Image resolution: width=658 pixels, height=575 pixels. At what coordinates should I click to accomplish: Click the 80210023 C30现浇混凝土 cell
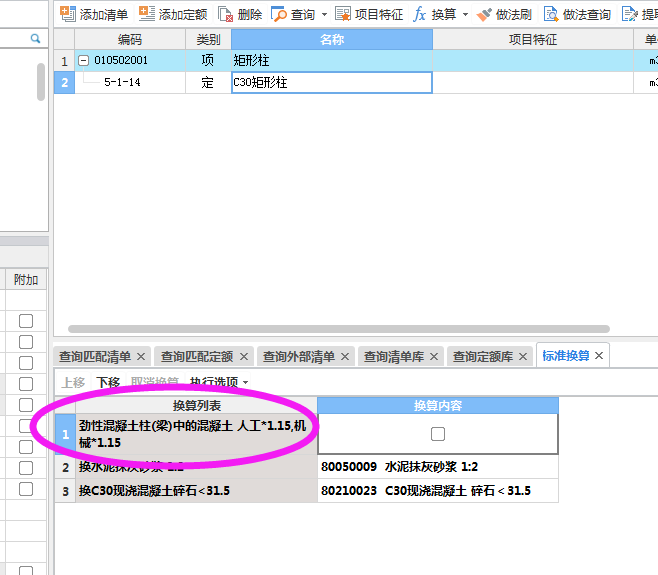(x=438, y=491)
